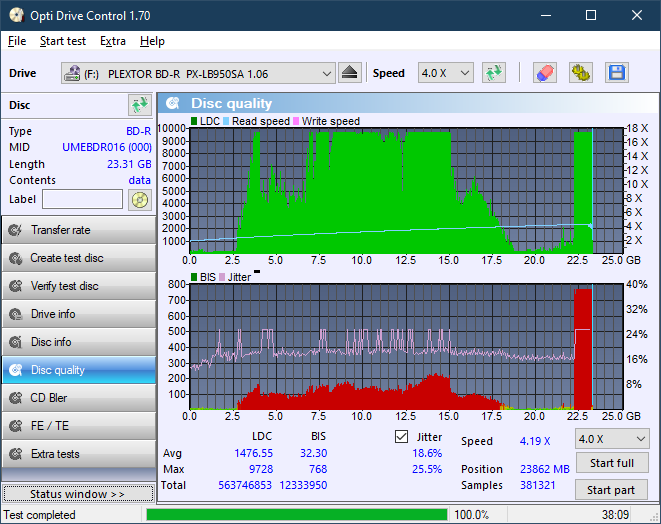Viewport: 661px width, 524px height.
Task: Click the Disc quality sidebar icon
Action: [x=16, y=370]
